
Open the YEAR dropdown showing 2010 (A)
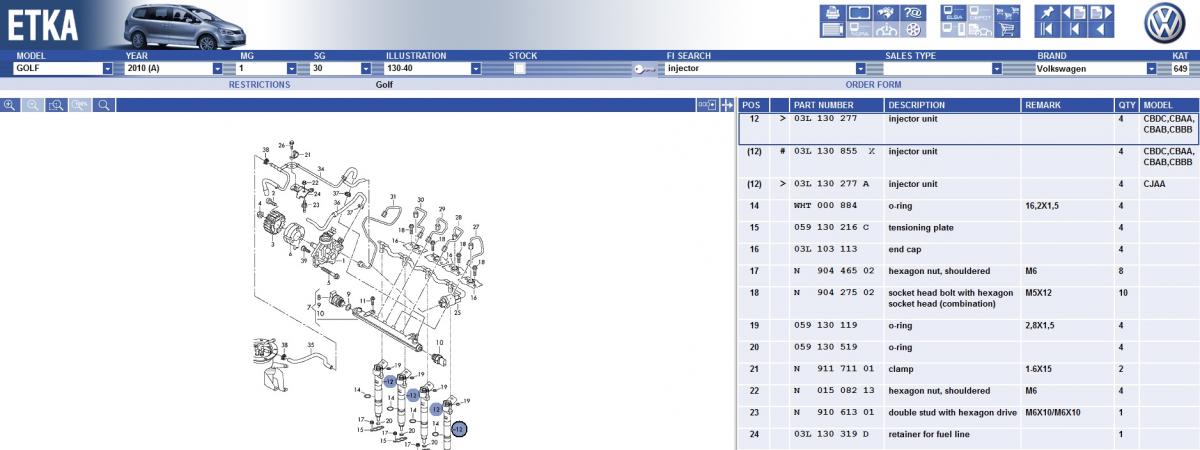pyautogui.click(x=174, y=69)
